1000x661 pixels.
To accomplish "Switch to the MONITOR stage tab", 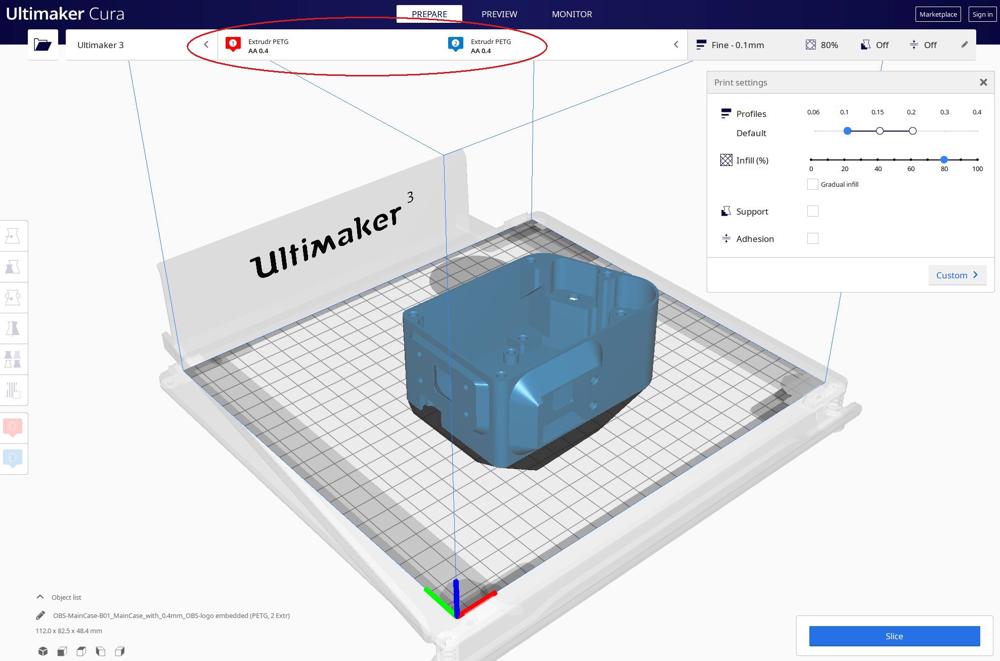I will pyautogui.click(x=572, y=14).
